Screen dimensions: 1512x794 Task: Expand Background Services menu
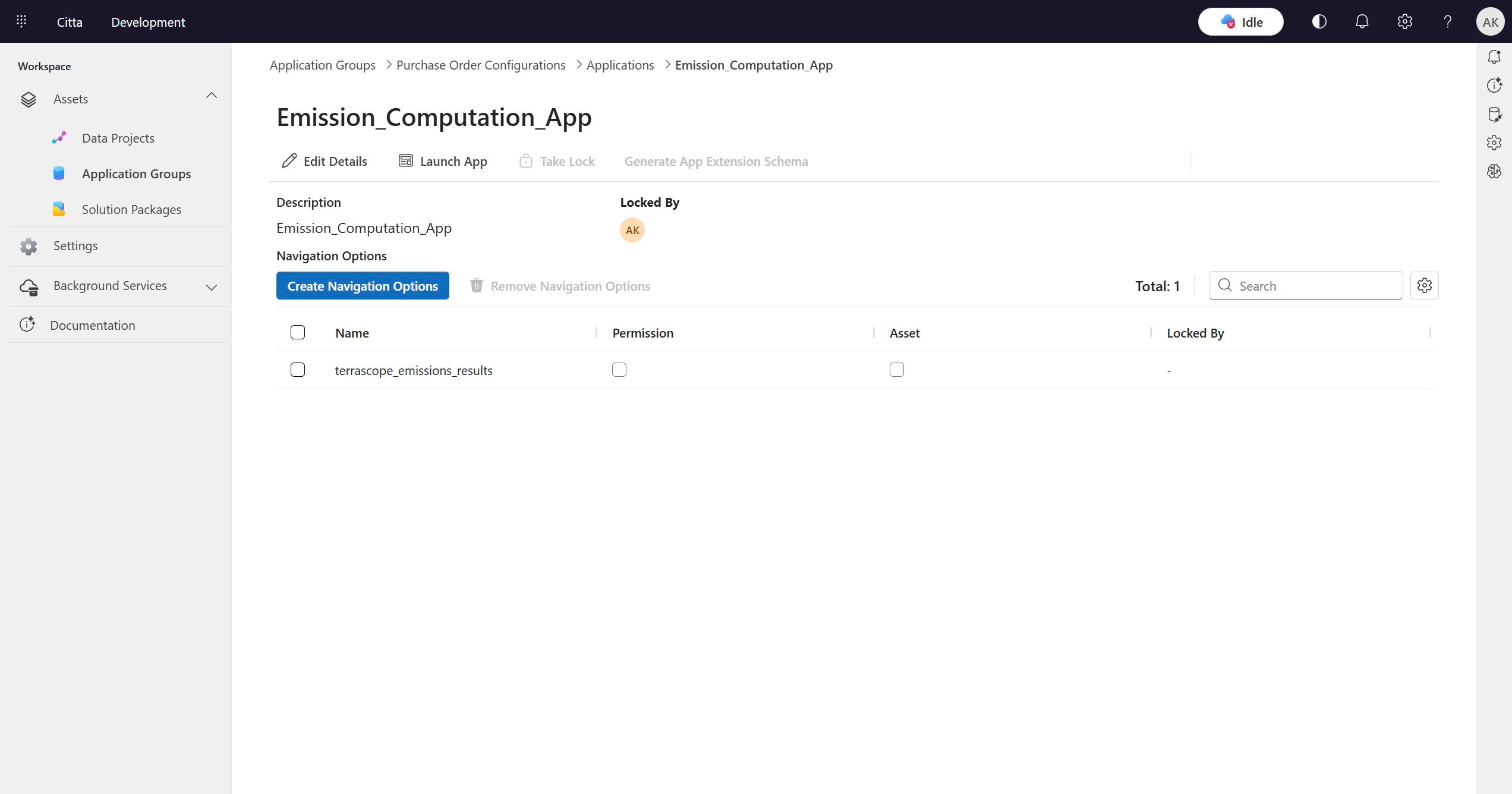point(212,287)
